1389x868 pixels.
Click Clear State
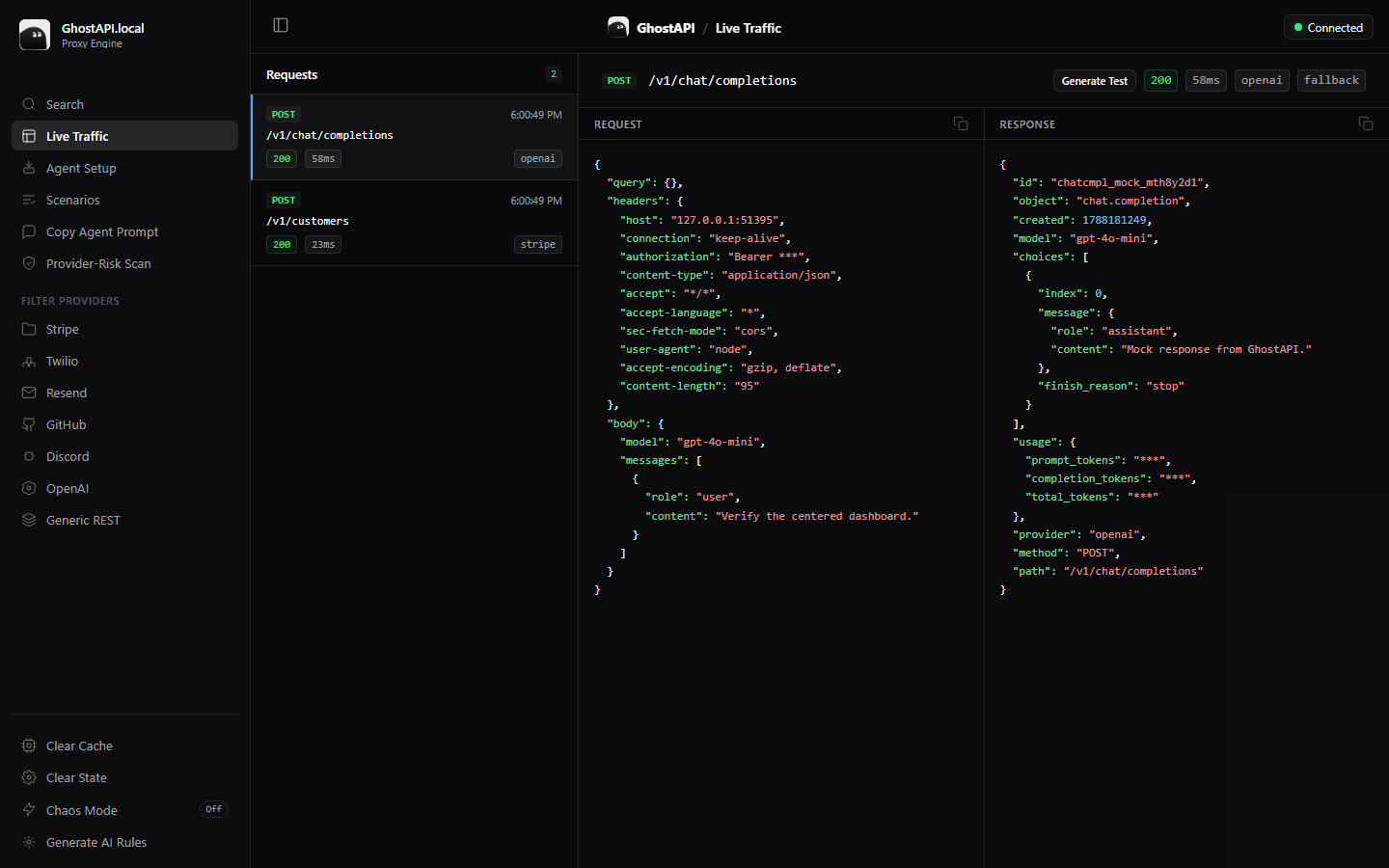pyautogui.click(x=124, y=777)
